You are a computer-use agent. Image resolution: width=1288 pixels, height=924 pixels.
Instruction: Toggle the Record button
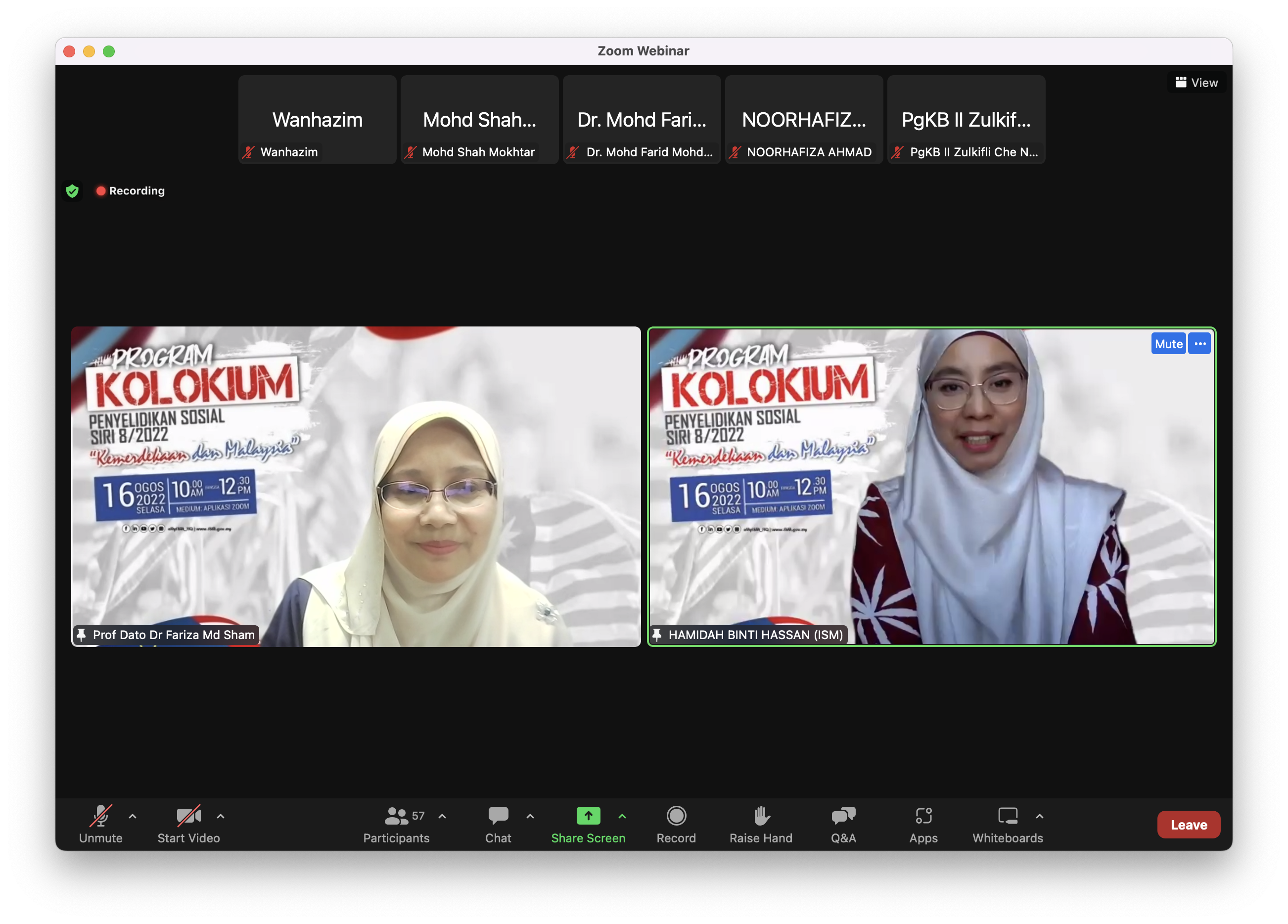pos(676,816)
